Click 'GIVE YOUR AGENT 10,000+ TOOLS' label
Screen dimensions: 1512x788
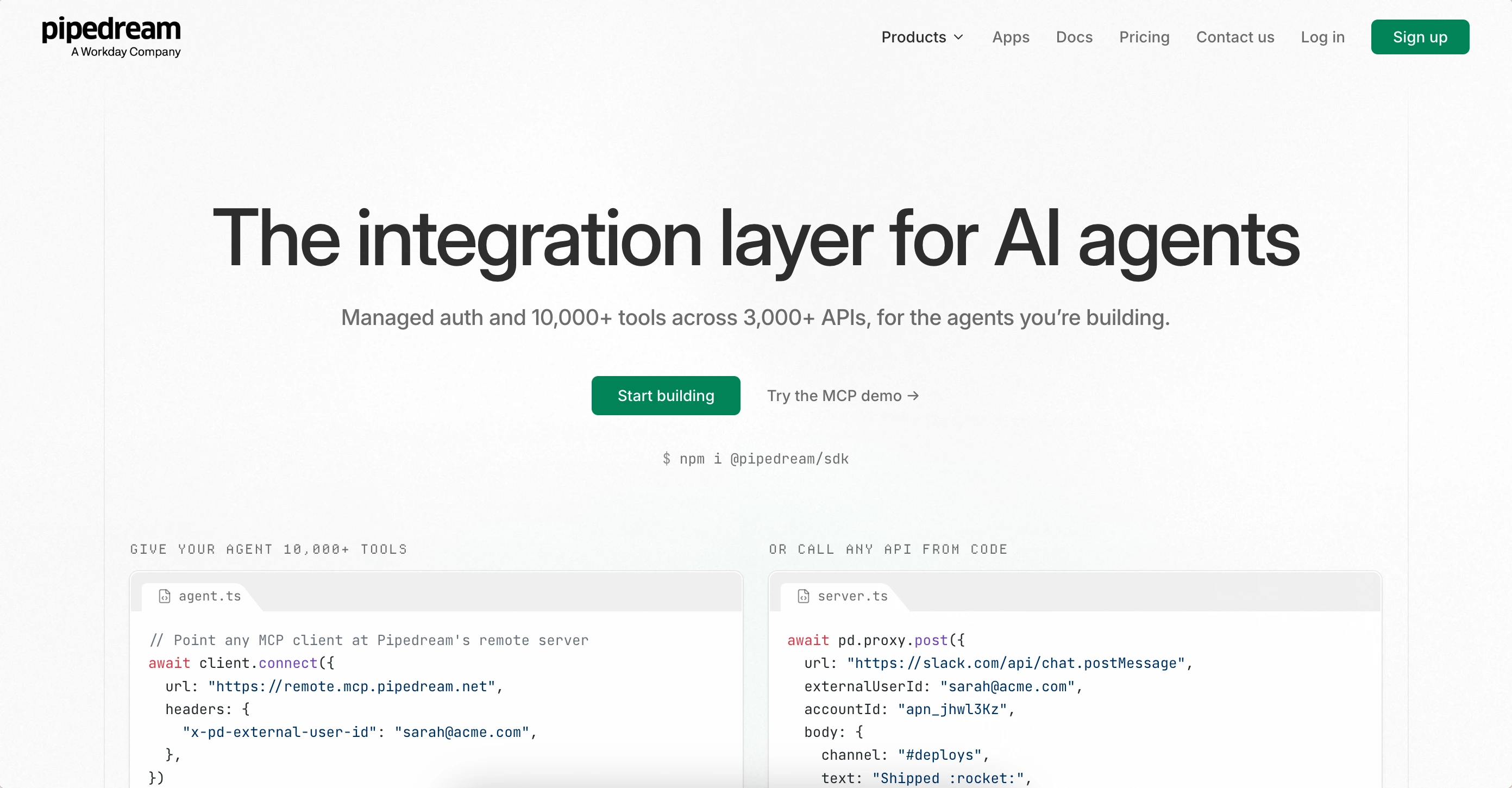click(x=269, y=549)
